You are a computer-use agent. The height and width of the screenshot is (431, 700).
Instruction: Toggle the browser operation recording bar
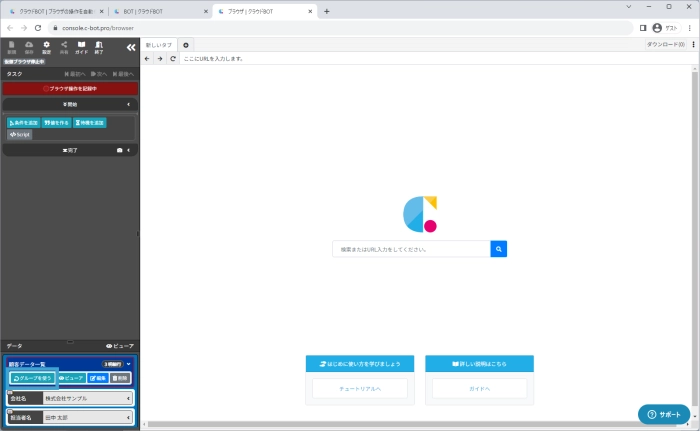click(x=68, y=88)
